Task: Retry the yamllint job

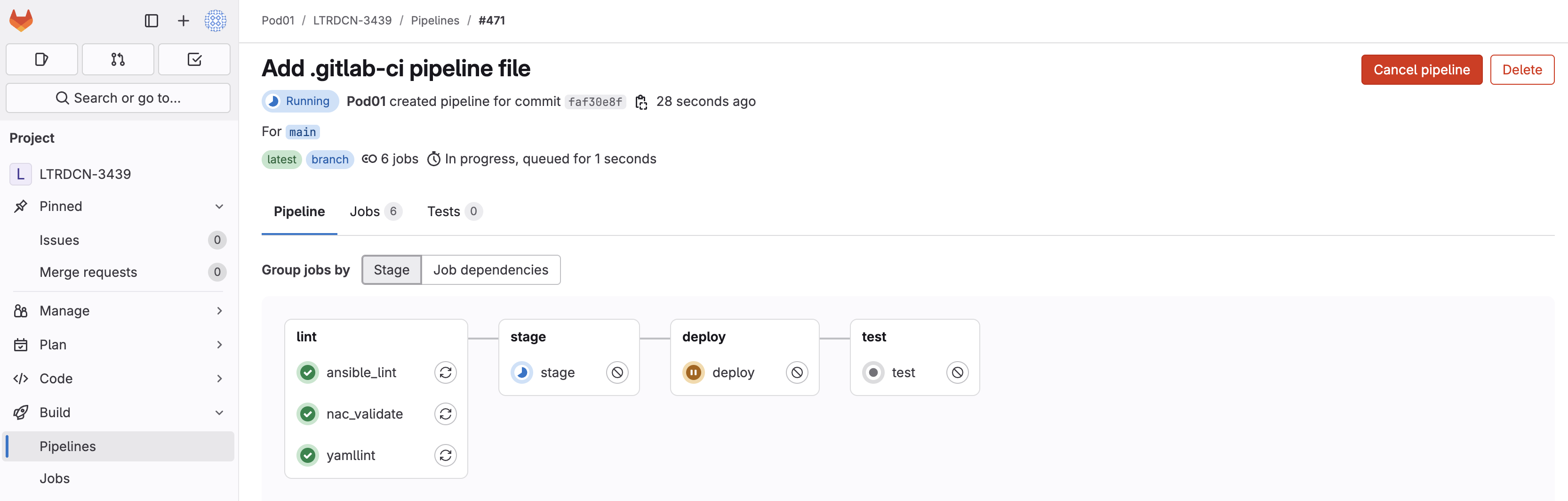Action: [x=445, y=455]
